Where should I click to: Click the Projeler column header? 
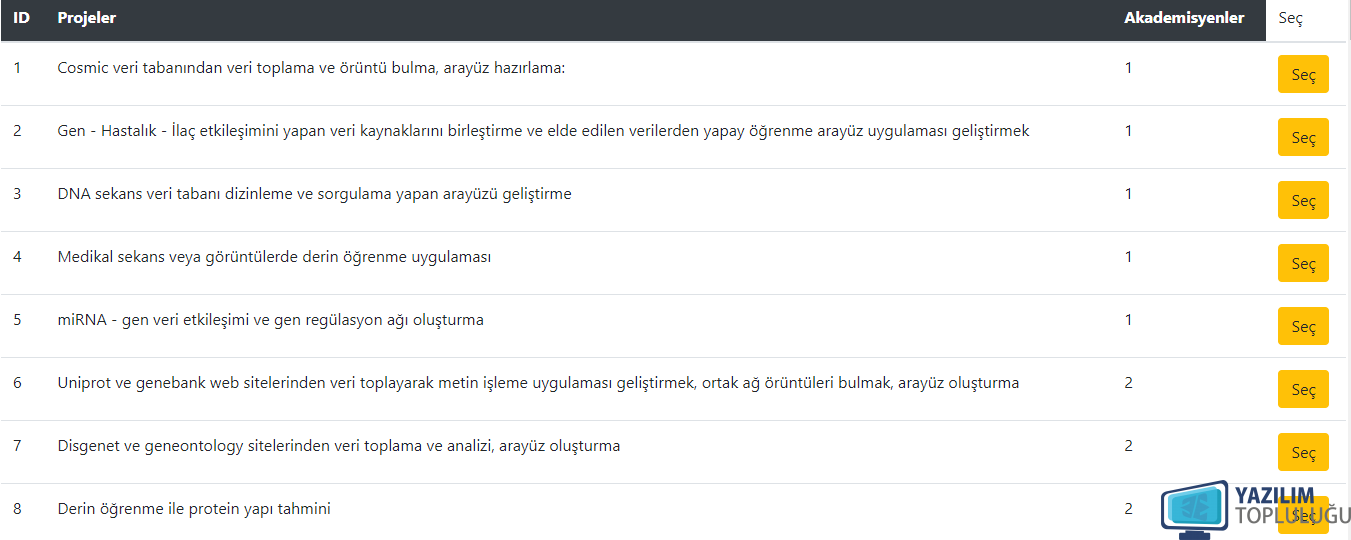pyautogui.click(x=87, y=18)
